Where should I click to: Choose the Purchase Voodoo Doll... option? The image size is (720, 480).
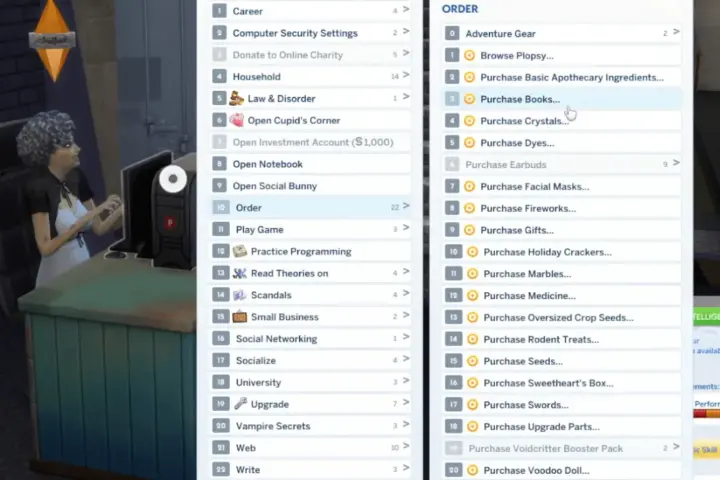click(562, 470)
